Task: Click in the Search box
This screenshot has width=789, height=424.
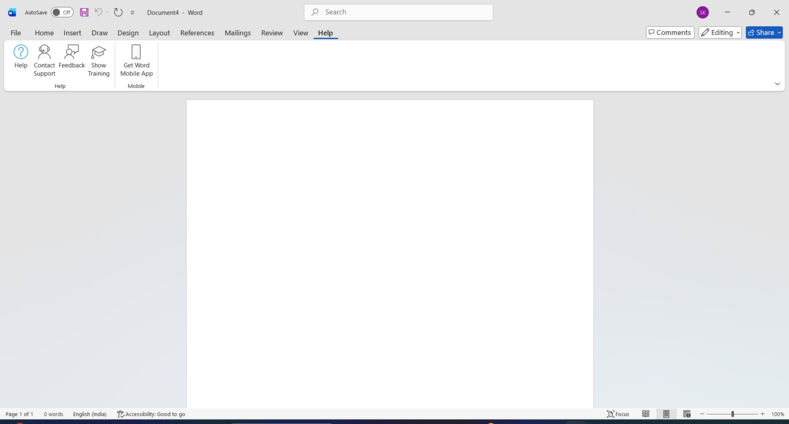Action: tap(399, 12)
